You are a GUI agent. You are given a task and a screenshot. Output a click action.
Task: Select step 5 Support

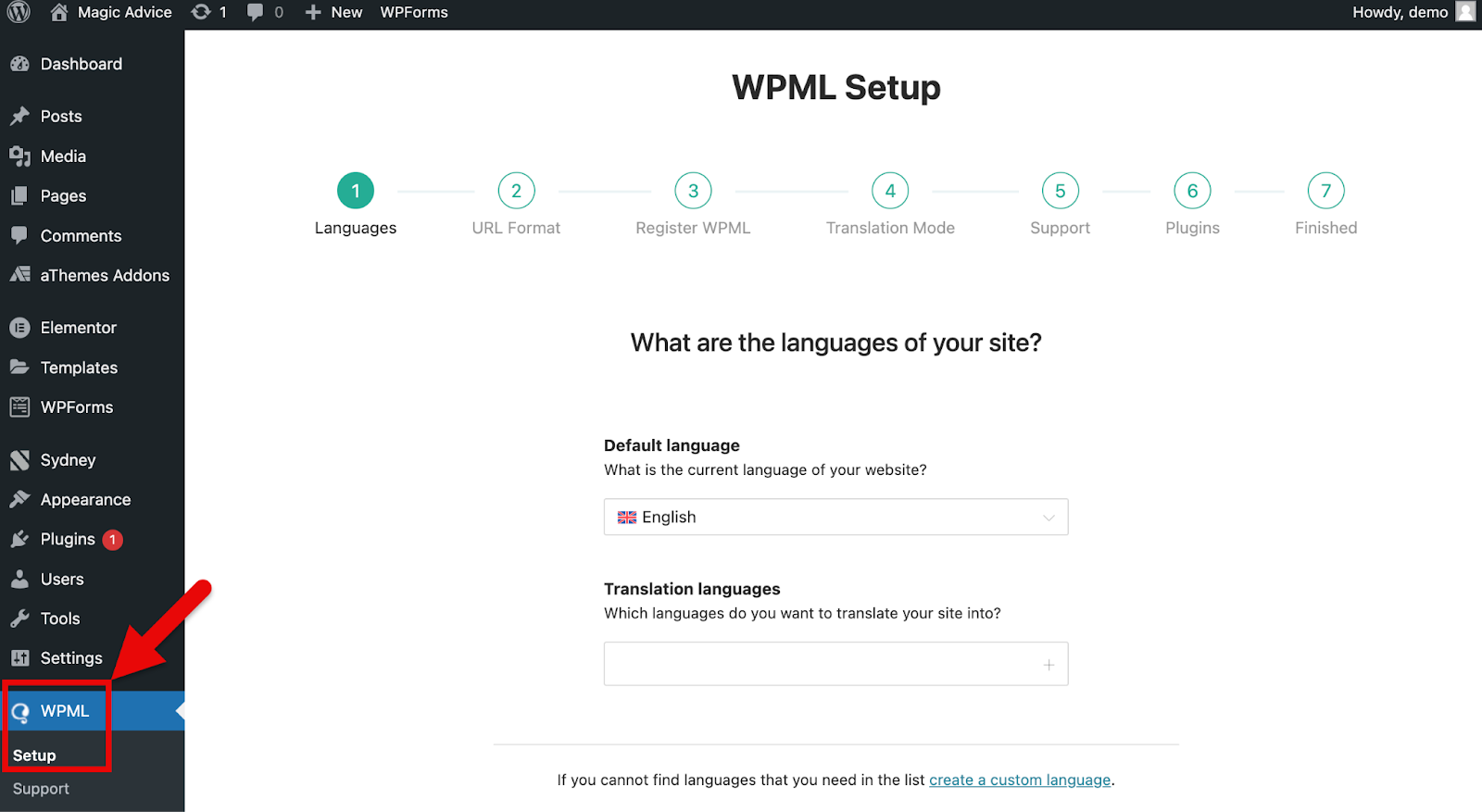[1061, 191]
